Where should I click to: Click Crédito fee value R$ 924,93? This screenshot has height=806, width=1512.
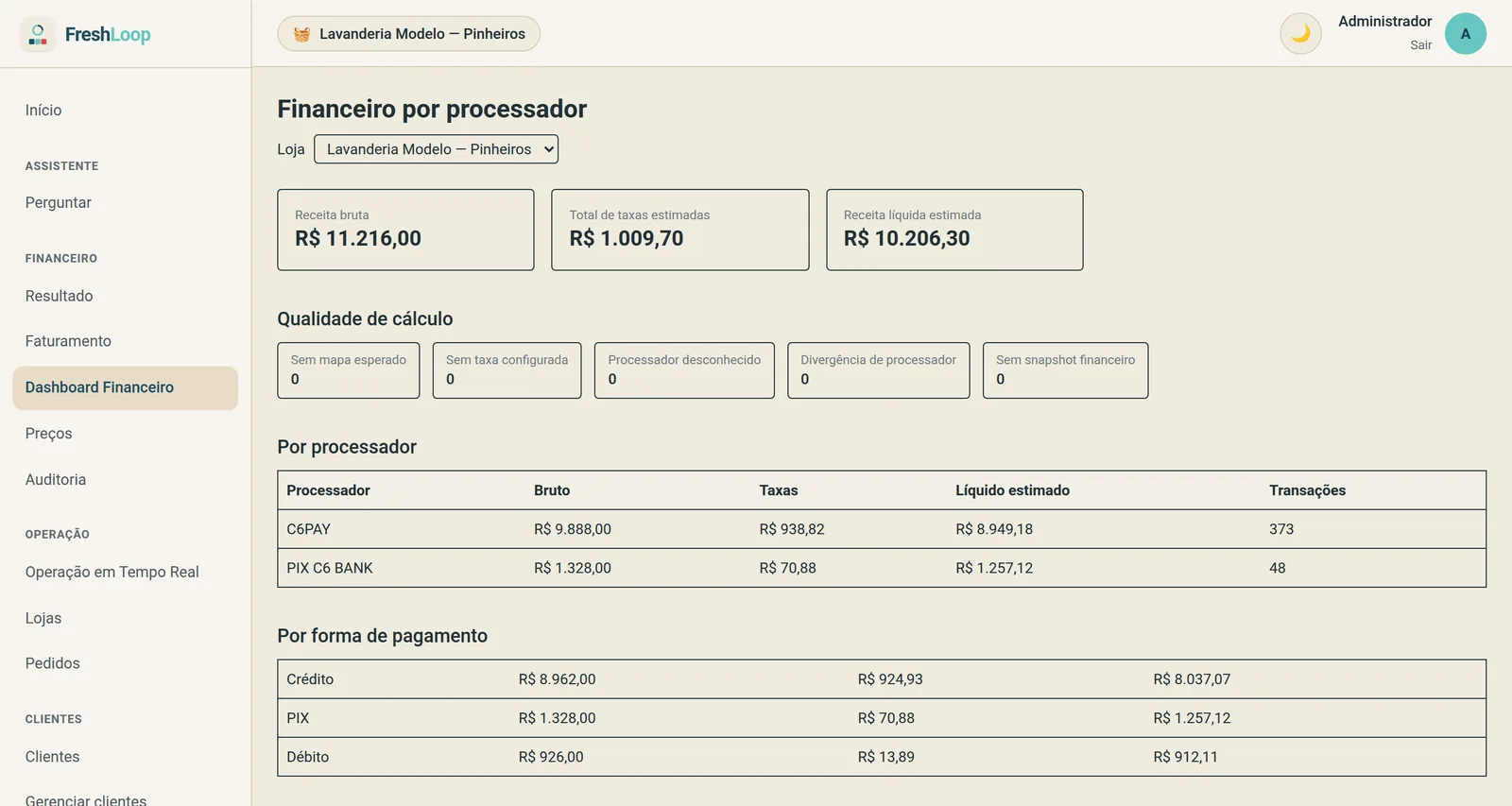click(x=890, y=679)
